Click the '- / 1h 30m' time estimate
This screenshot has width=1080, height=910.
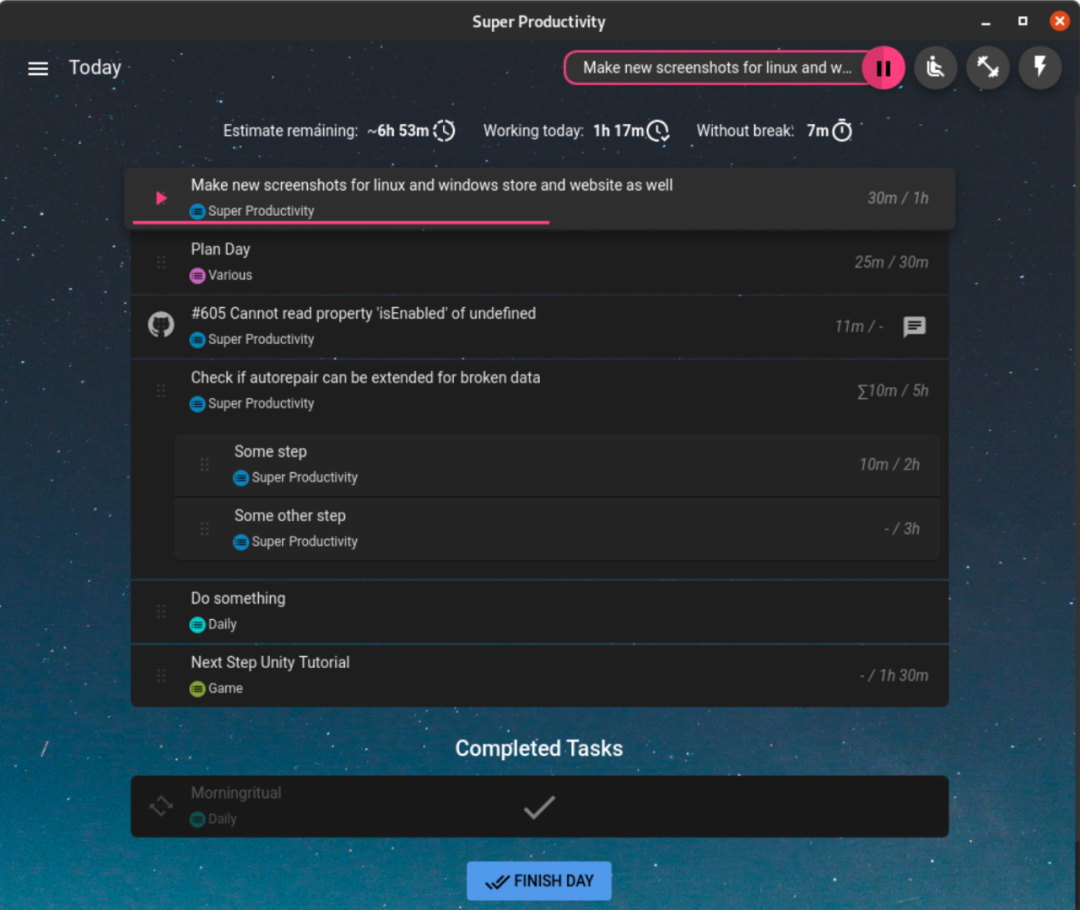click(894, 675)
